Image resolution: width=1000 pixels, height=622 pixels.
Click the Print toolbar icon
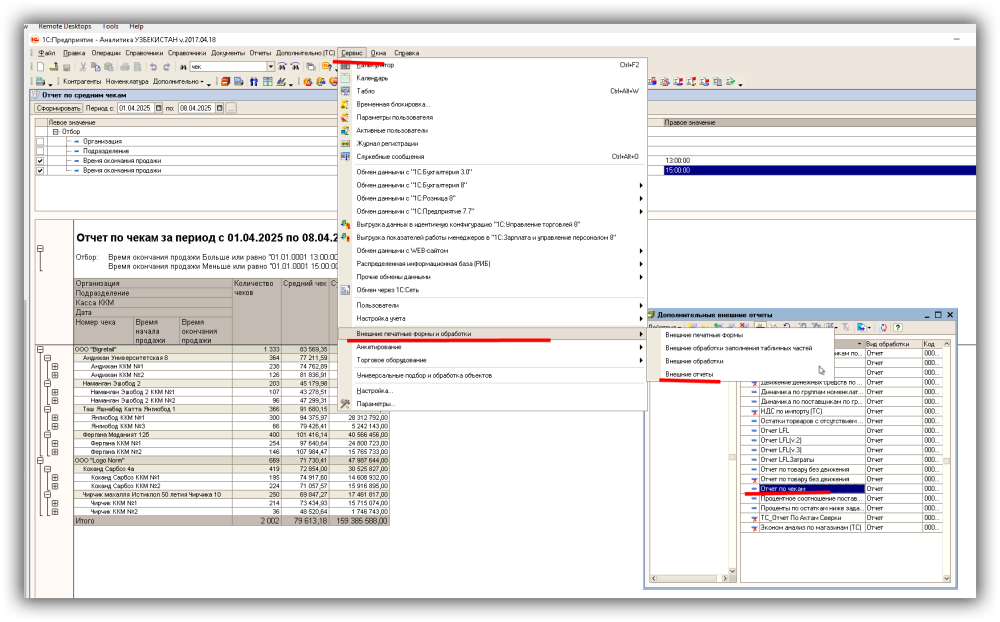tap(124, 66)
